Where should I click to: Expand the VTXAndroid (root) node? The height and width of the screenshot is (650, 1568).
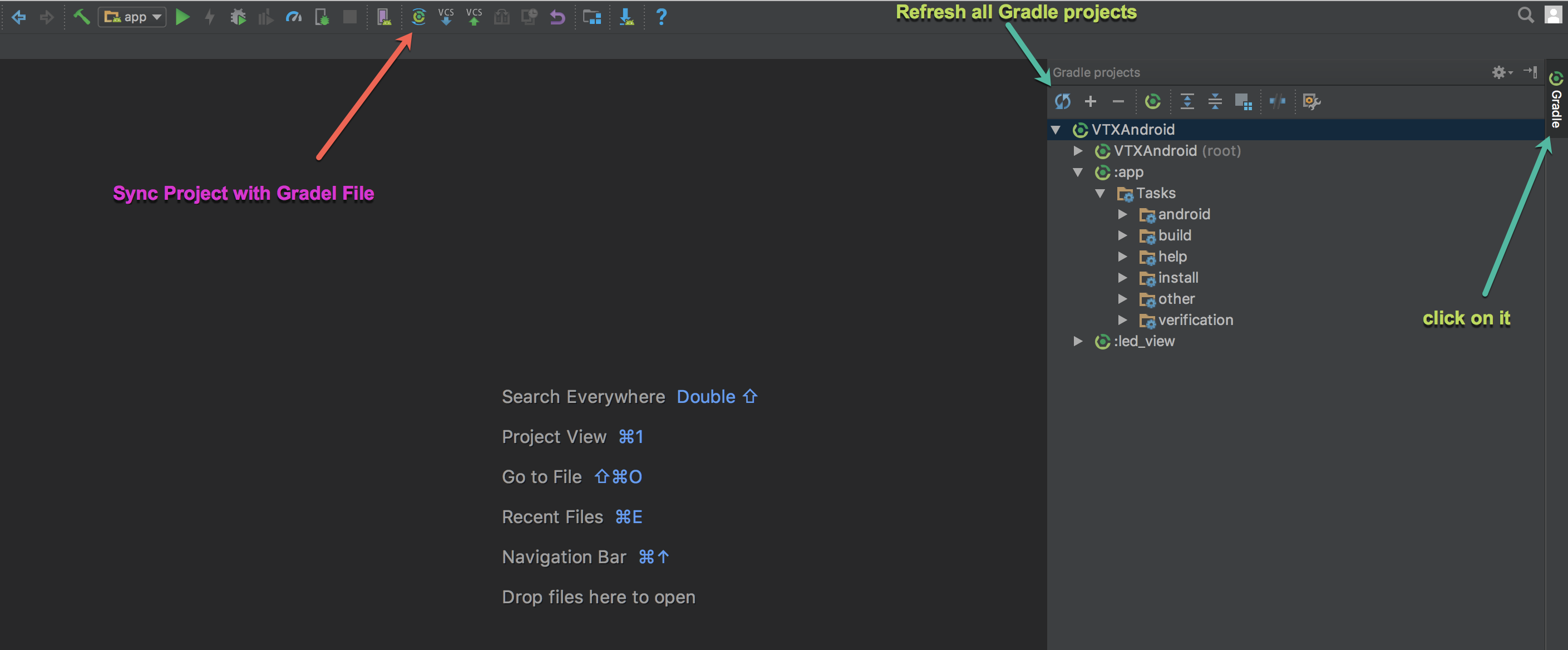1077,150
